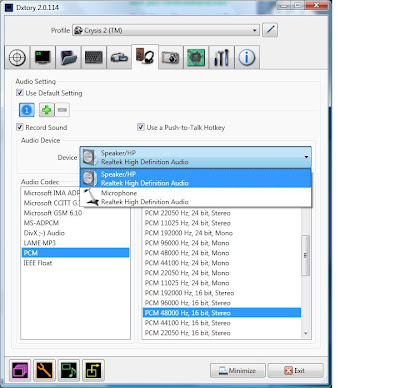The image size is (400, 388).
Task: Click the Minimize button
Action: [238, 371]
